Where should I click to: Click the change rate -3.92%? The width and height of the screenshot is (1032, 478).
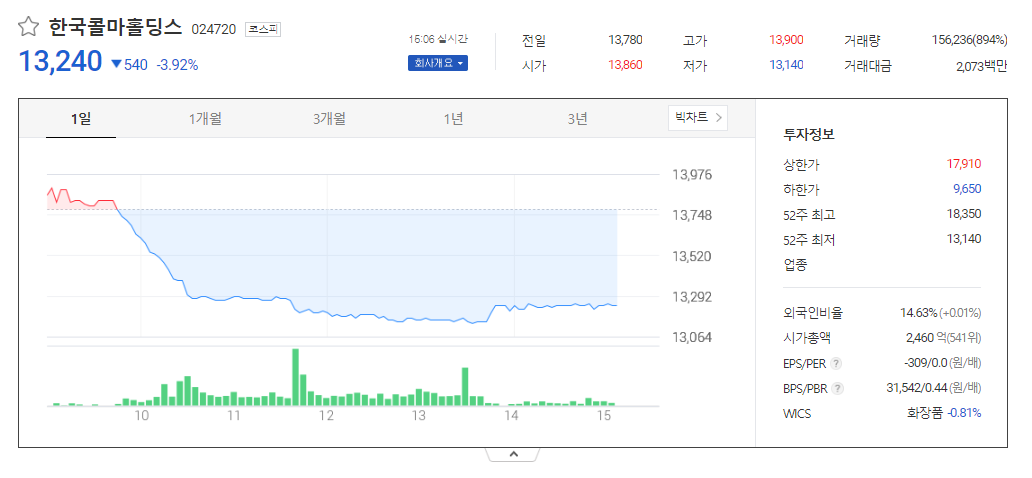tap(177, 65)
